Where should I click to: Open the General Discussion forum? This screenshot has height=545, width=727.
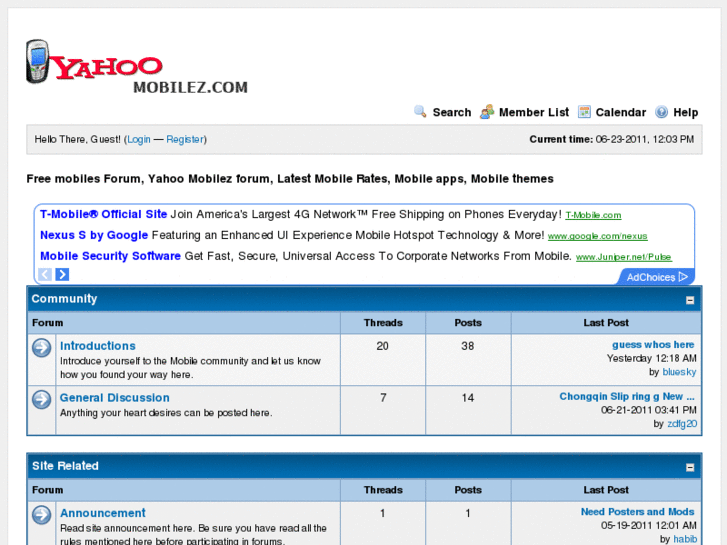tap(115, 398)
